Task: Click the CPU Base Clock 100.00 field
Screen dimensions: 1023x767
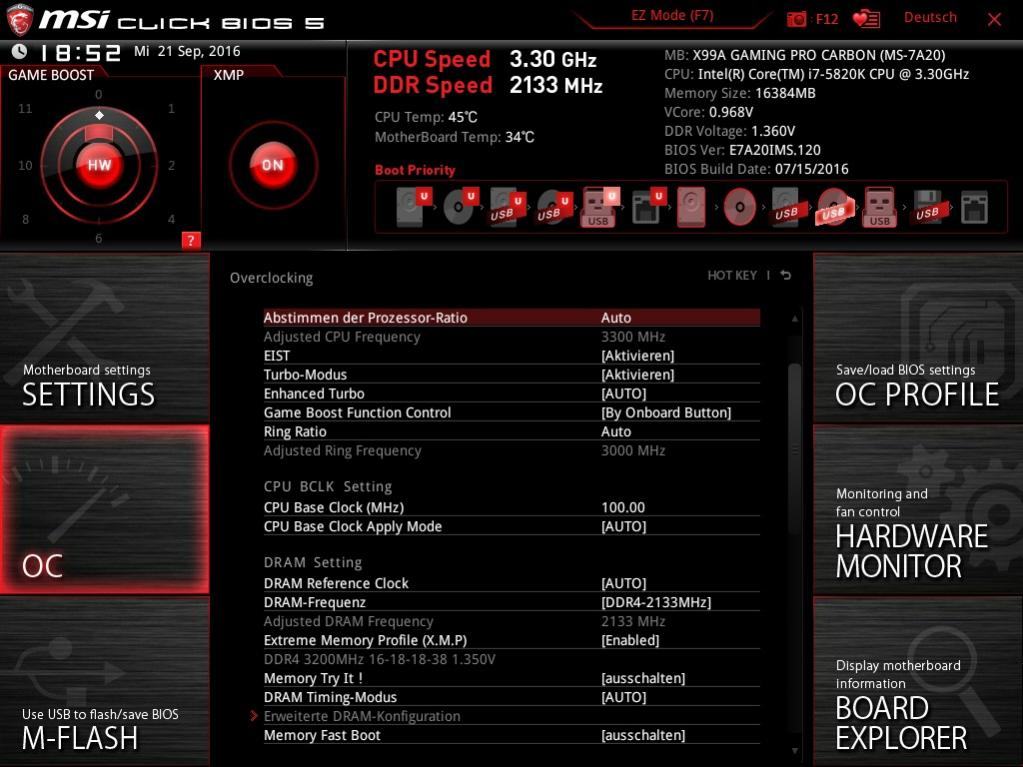Action: [x=623, y=507]
